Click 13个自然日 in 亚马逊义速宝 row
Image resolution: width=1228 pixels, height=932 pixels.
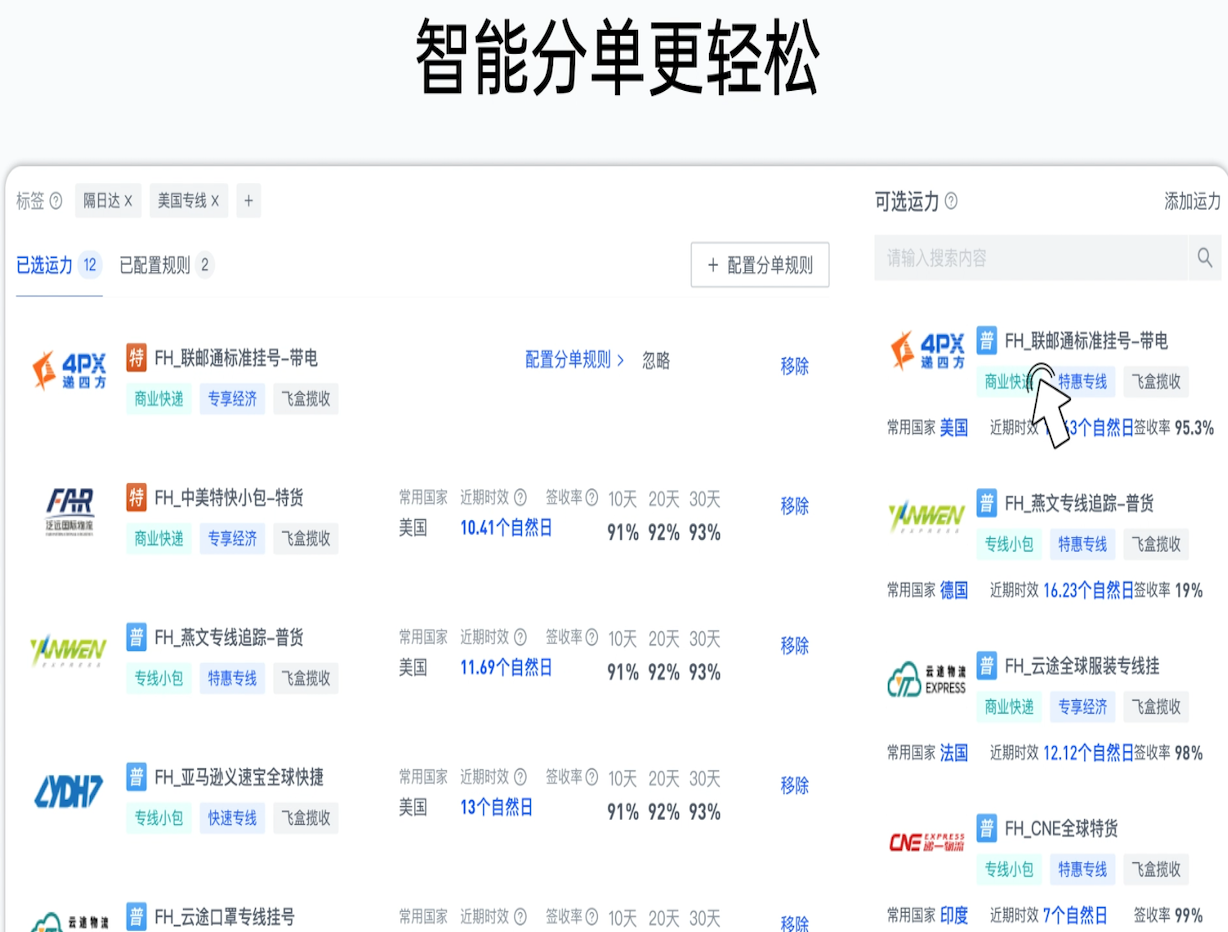click(x=496, y=807)
